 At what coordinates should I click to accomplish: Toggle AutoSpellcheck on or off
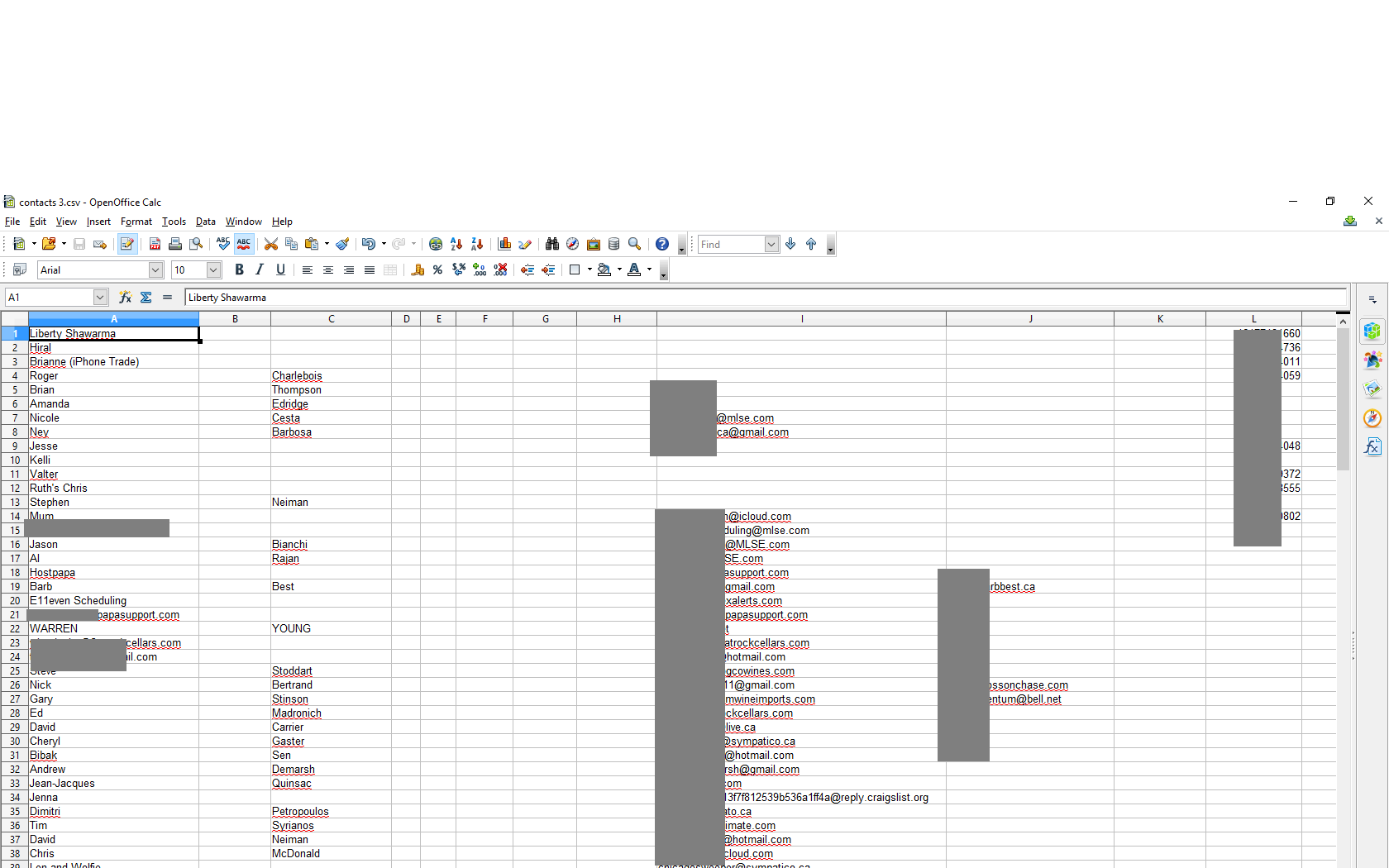pyautogui.click(x=243, y=244)
